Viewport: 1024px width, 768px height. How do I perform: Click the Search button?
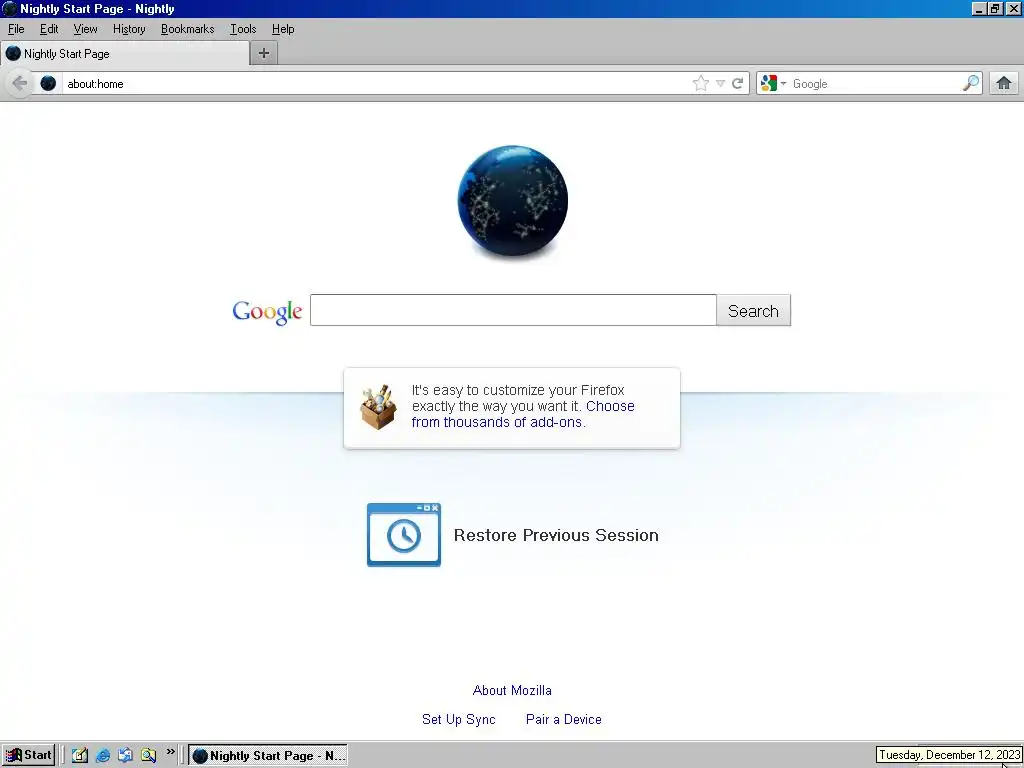pos(754,310)
